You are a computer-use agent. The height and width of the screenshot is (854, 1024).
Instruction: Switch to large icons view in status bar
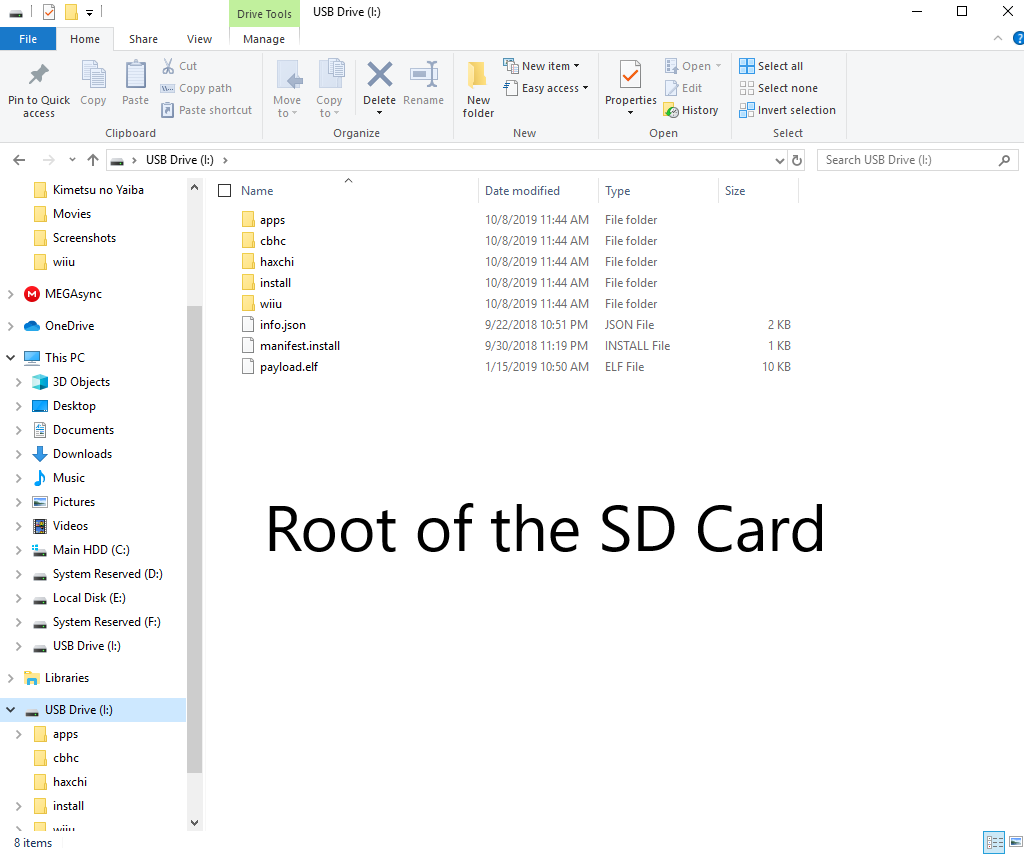1015,842
